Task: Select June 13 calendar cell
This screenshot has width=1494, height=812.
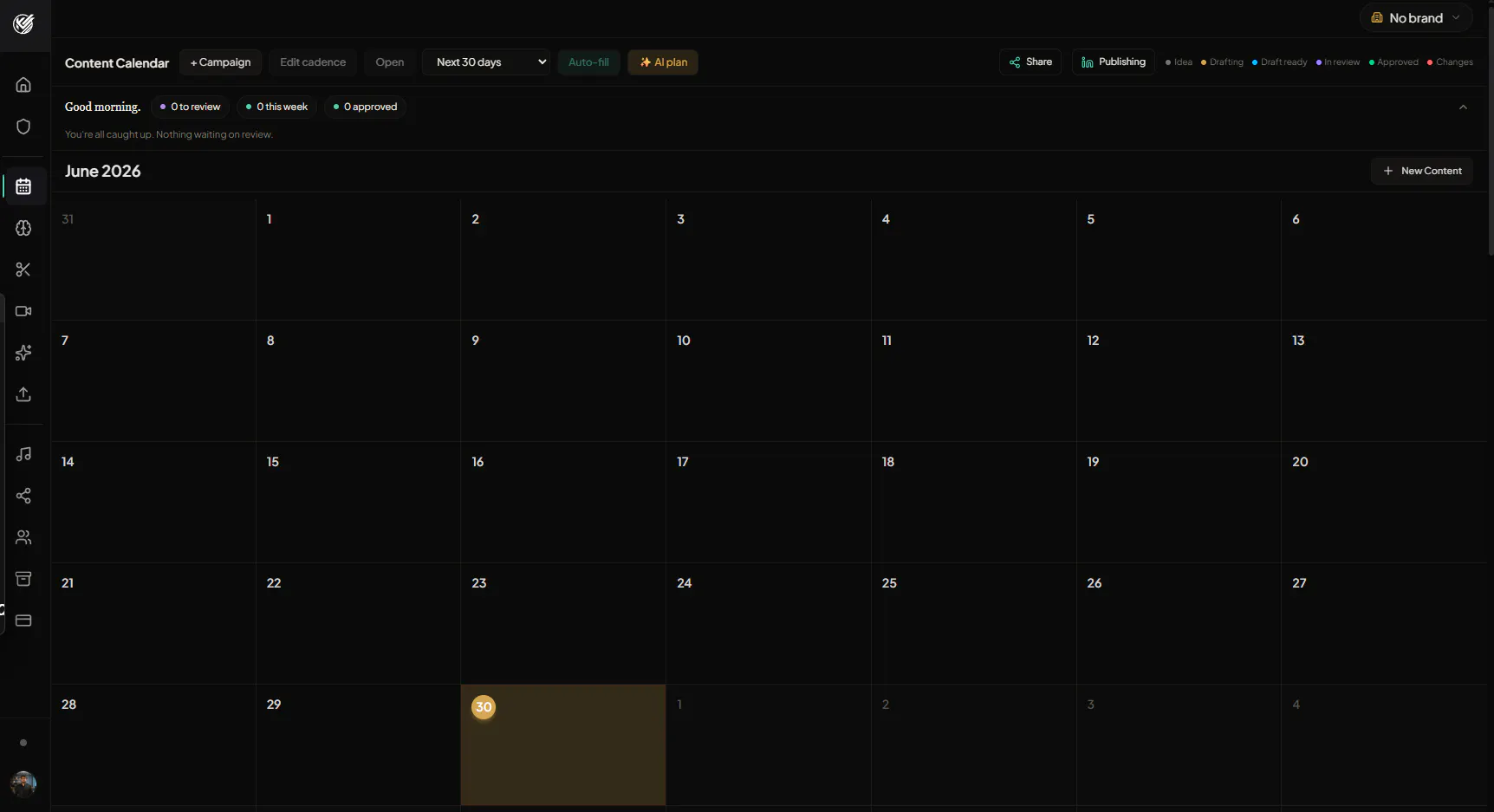Action: pos(1384,380)
